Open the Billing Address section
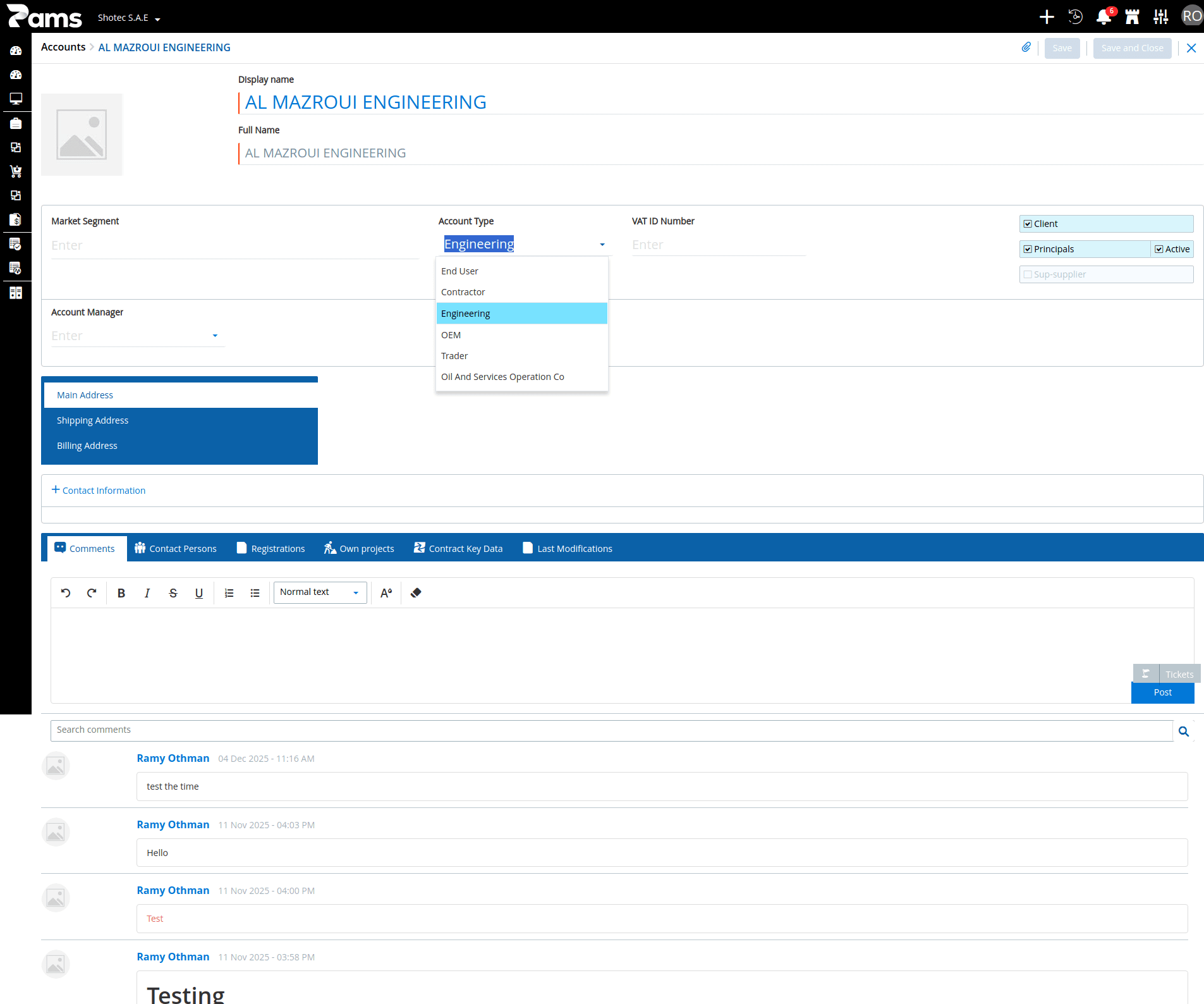The height and width of the screenshot is (1004, 1204). (181, 446)
